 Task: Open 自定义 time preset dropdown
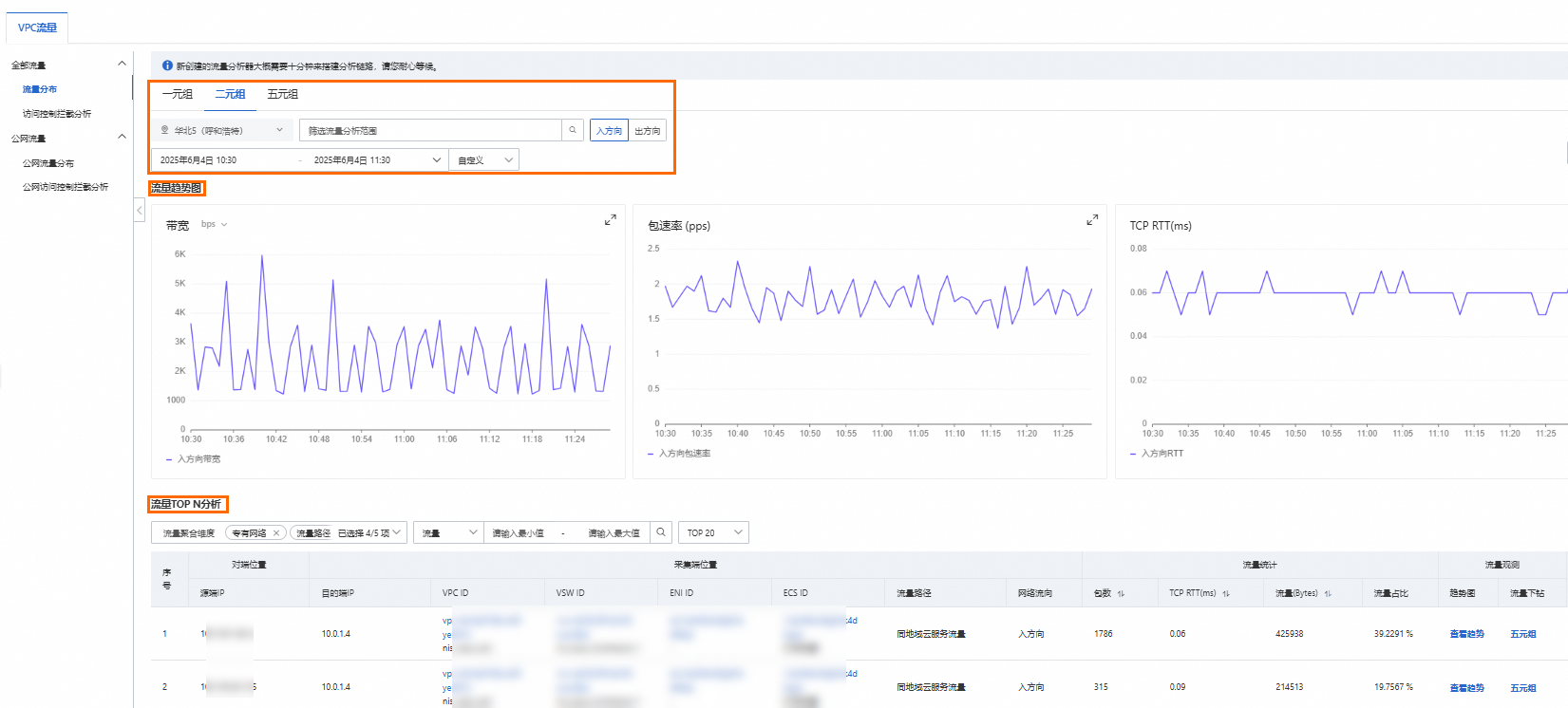coord(484,159)
